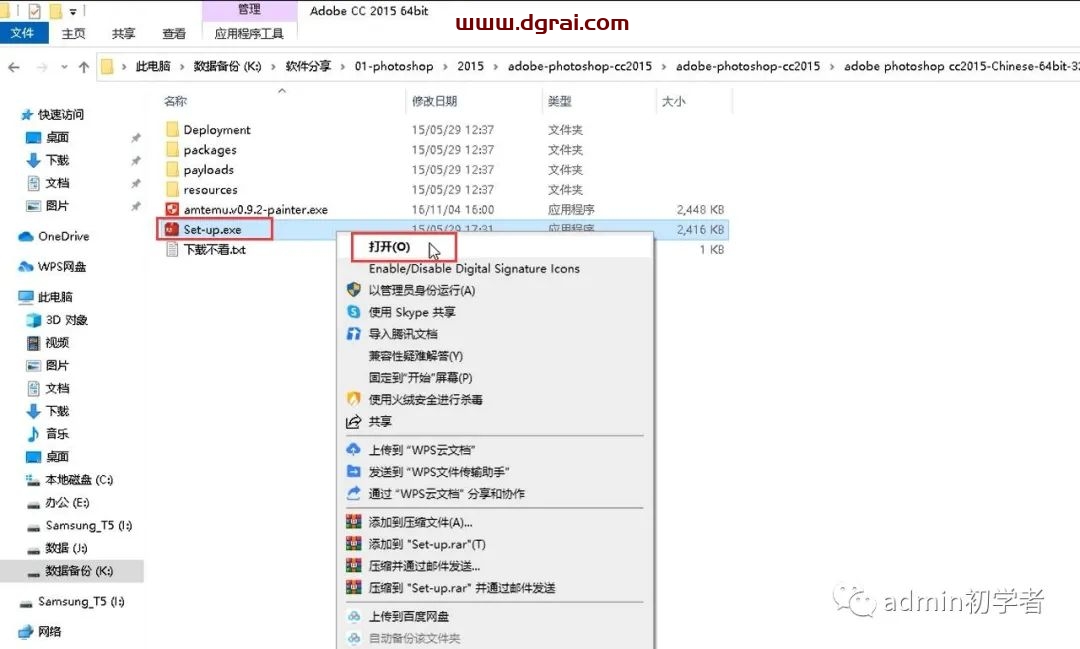Click the Forward navigation arrow
The width and height of the screenshot is (1080, 649).
[42, 67]
